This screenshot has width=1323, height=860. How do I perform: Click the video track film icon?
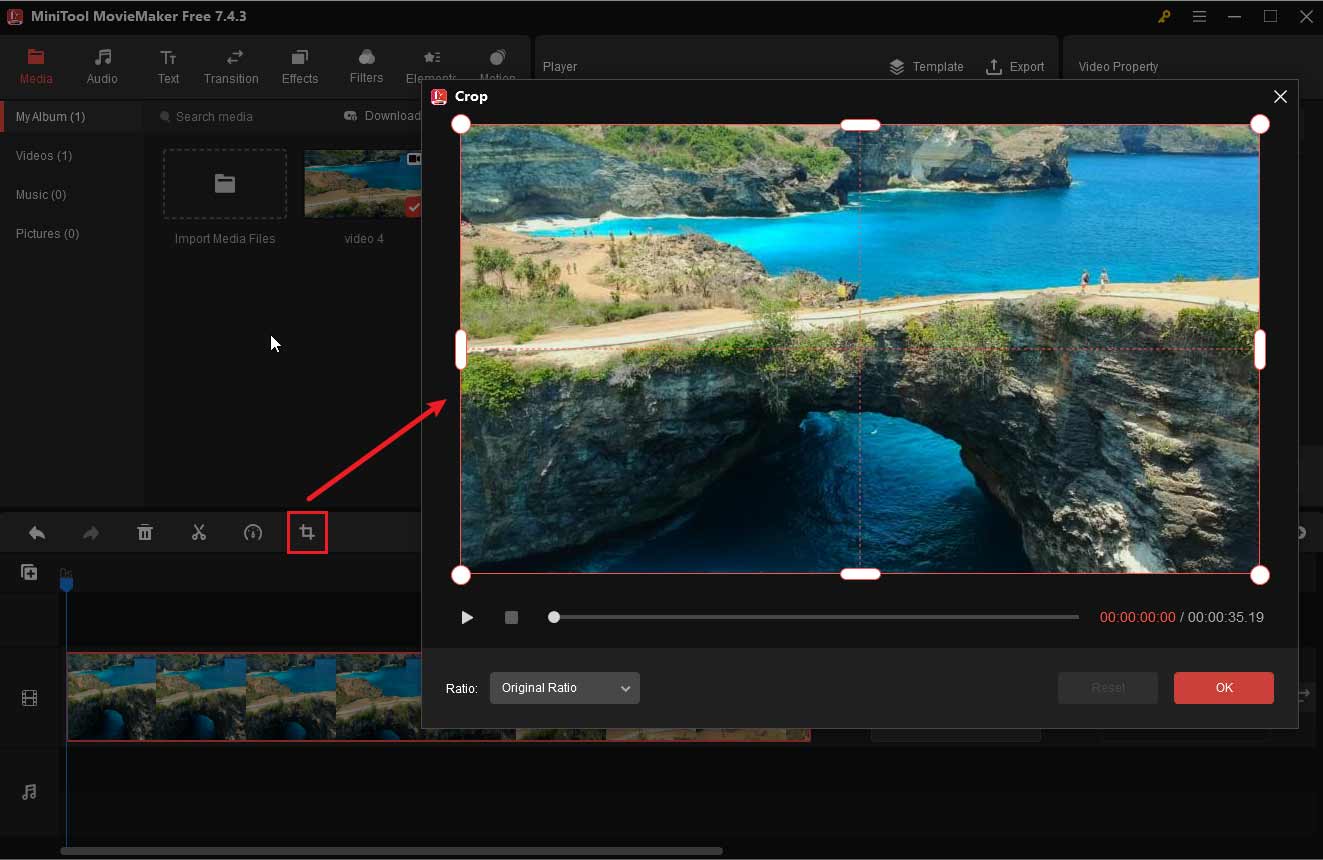point(29,698)
